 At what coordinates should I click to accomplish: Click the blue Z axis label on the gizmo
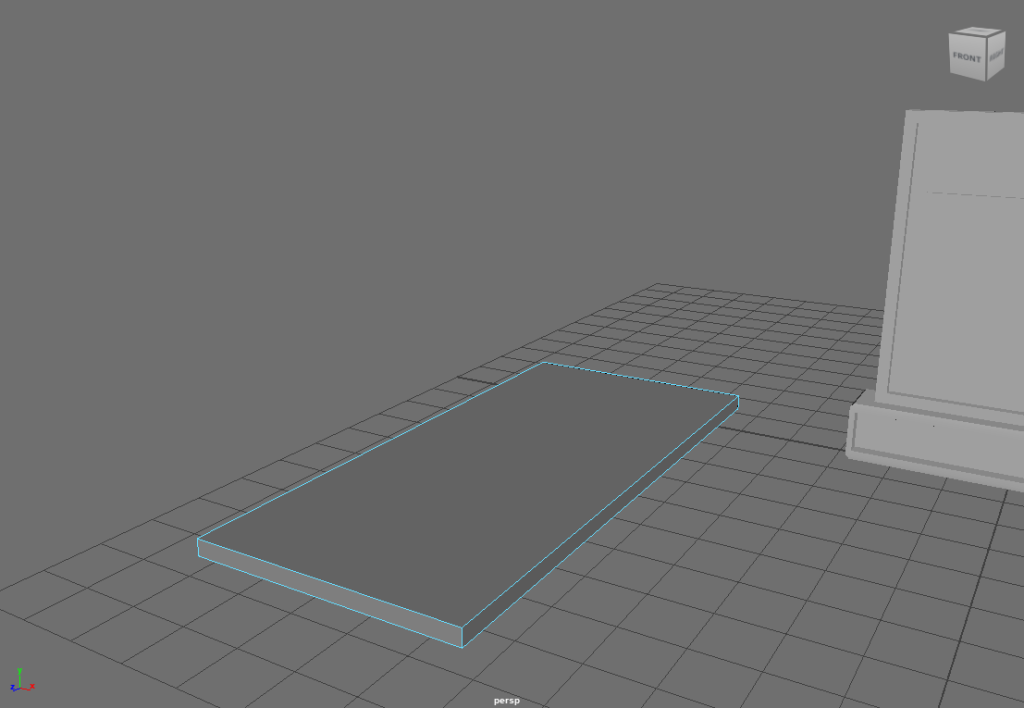coord(13,688)
